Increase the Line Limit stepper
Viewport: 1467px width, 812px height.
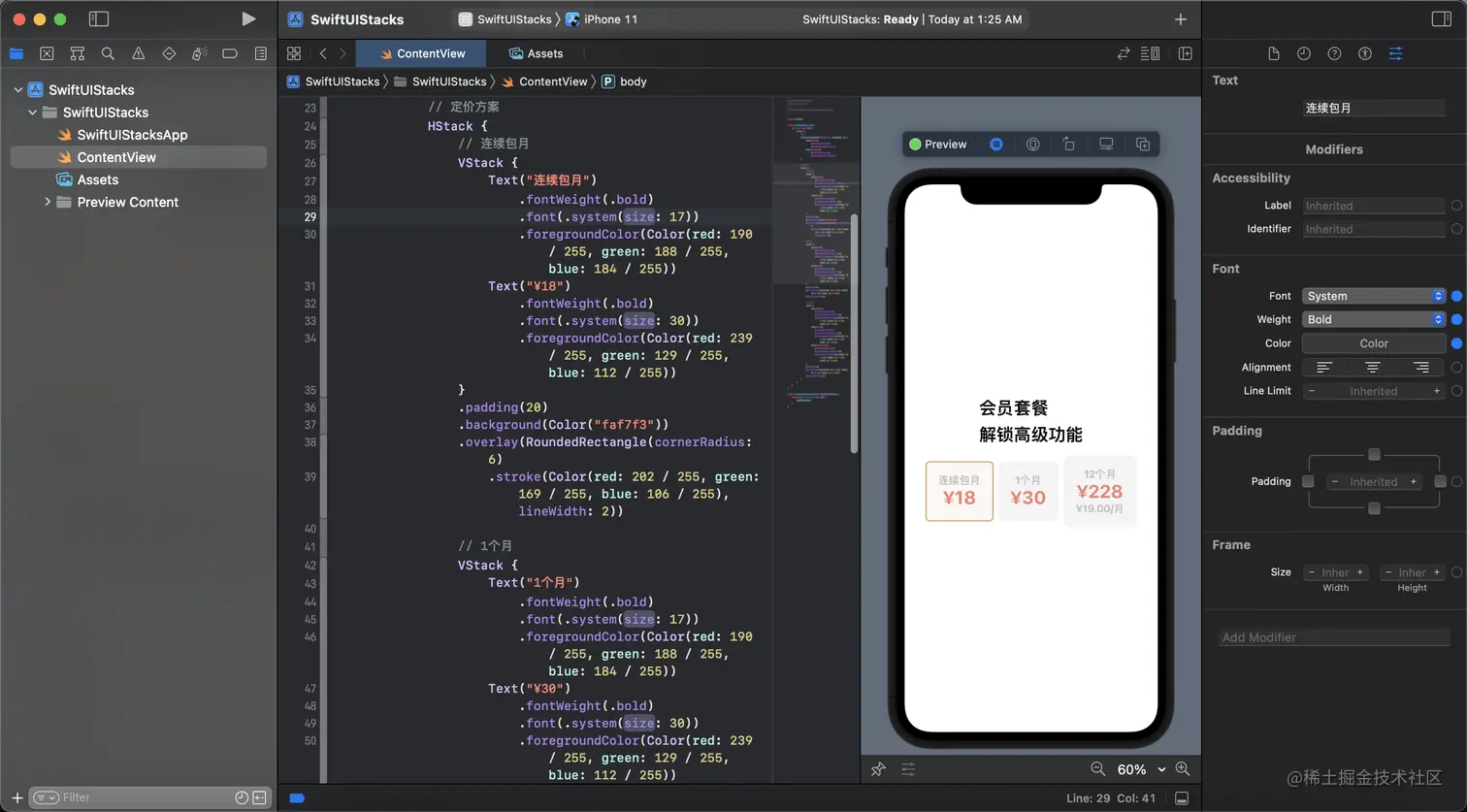click(1437, 391)
